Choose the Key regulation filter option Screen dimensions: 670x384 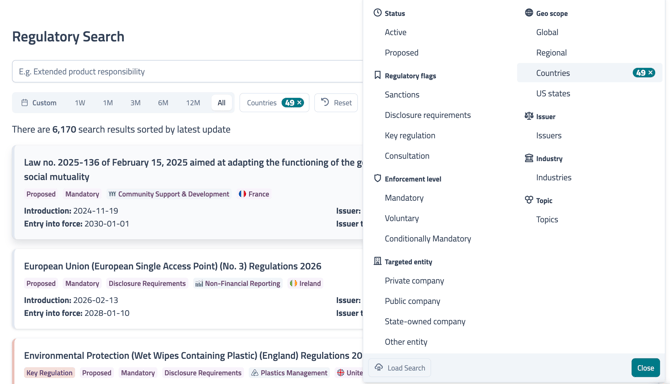coord(410,135)
